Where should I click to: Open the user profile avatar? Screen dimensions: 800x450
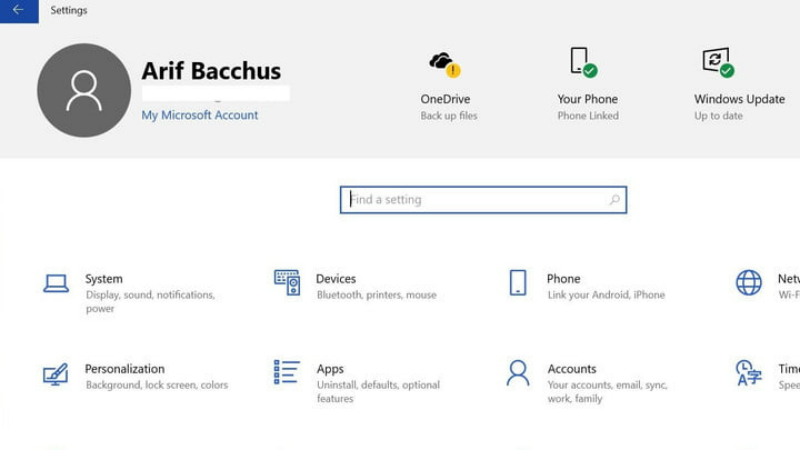(84, 90)
